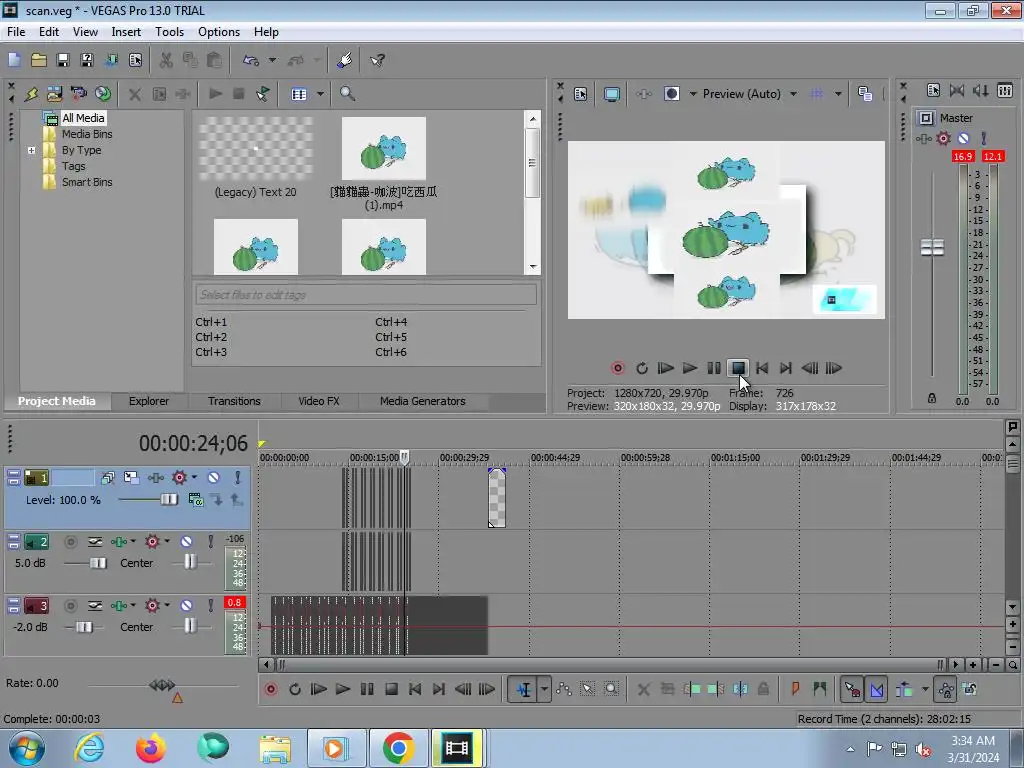Image resolution: width=1024 pixels, height=768 pixels.
Task: Switch to the Media Generators tab
Action: point(423,401)
